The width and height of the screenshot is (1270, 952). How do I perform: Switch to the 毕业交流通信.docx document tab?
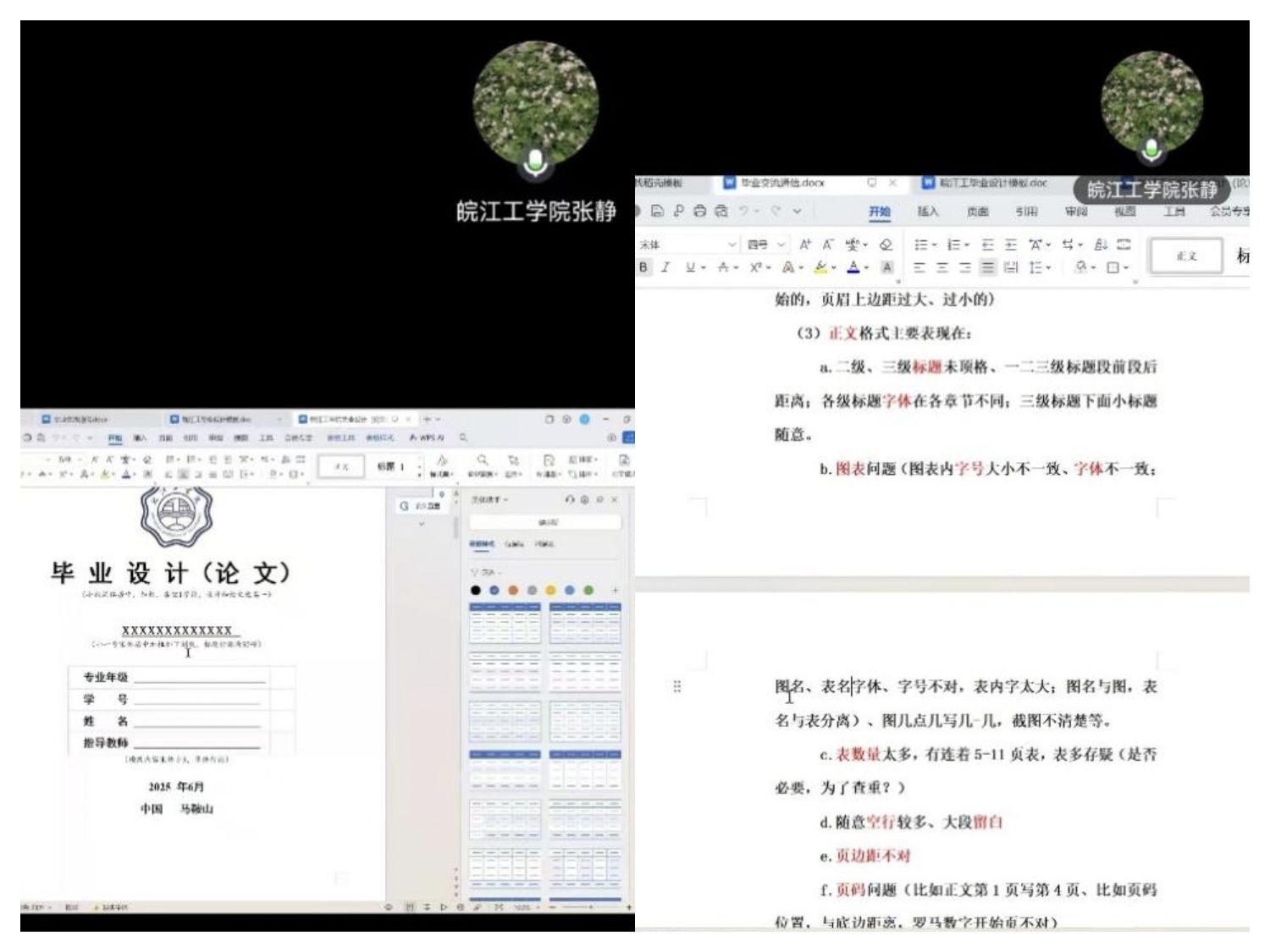click(x=779, y=183)
